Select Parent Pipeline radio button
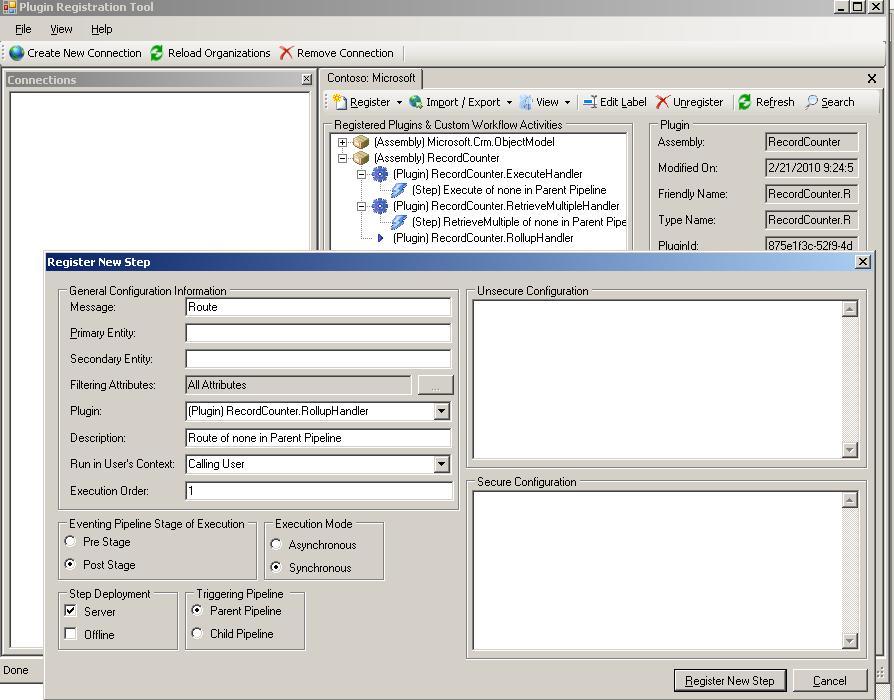Image resolution: width=894 pixels, height=700 pixels. [197, 611]
